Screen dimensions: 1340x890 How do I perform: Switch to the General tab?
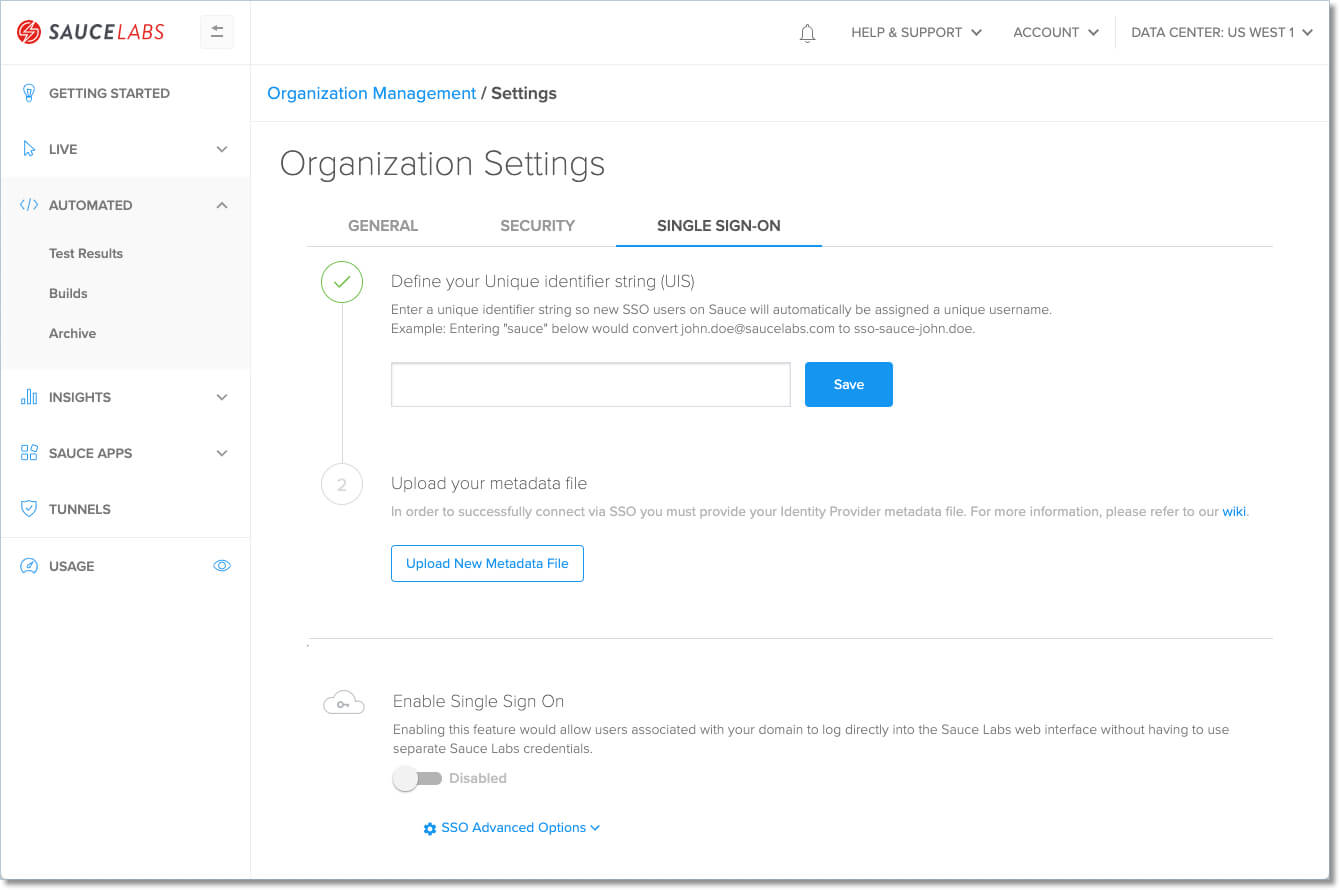point(383,225)
